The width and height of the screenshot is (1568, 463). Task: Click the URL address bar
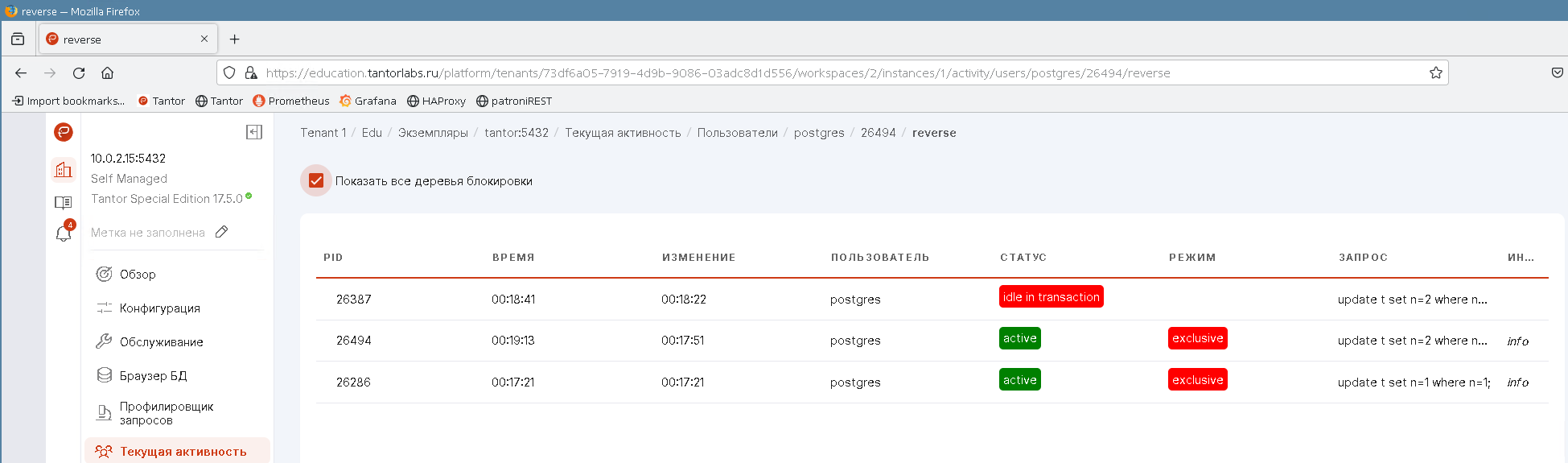click(x=805, y=72)
